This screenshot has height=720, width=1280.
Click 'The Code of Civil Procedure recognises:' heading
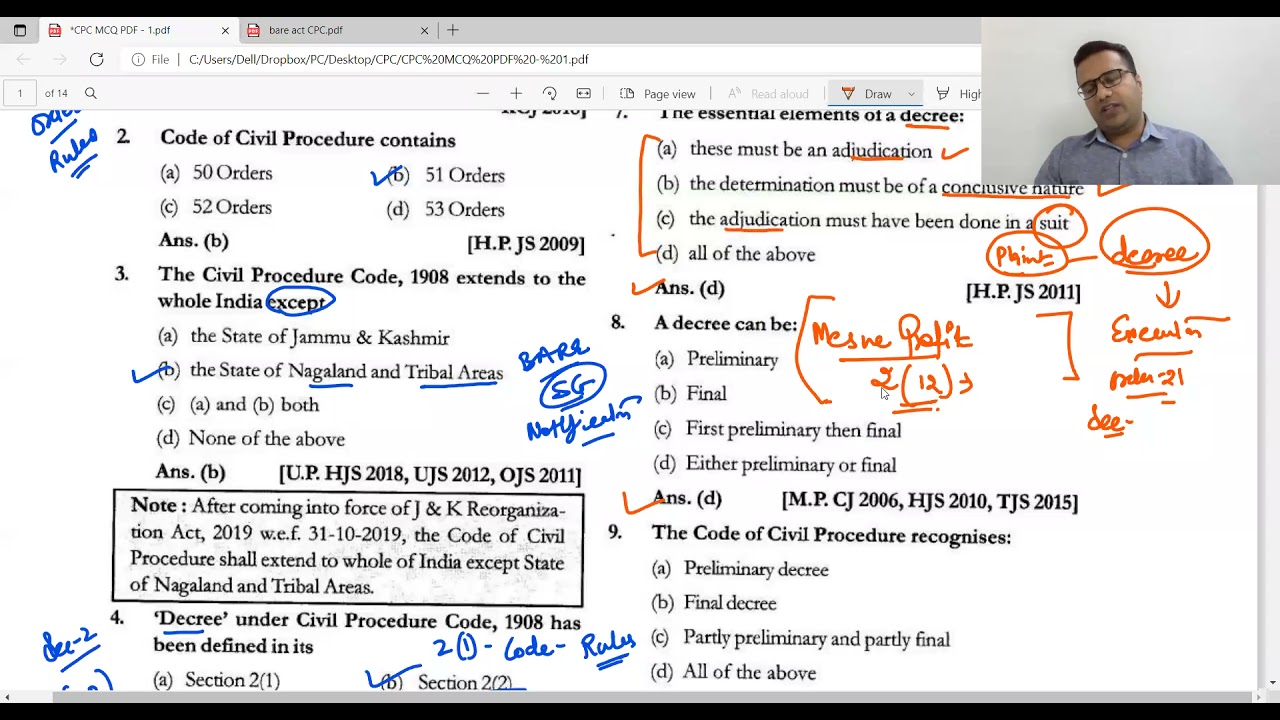pyautogui.click(x=831, y=536)
